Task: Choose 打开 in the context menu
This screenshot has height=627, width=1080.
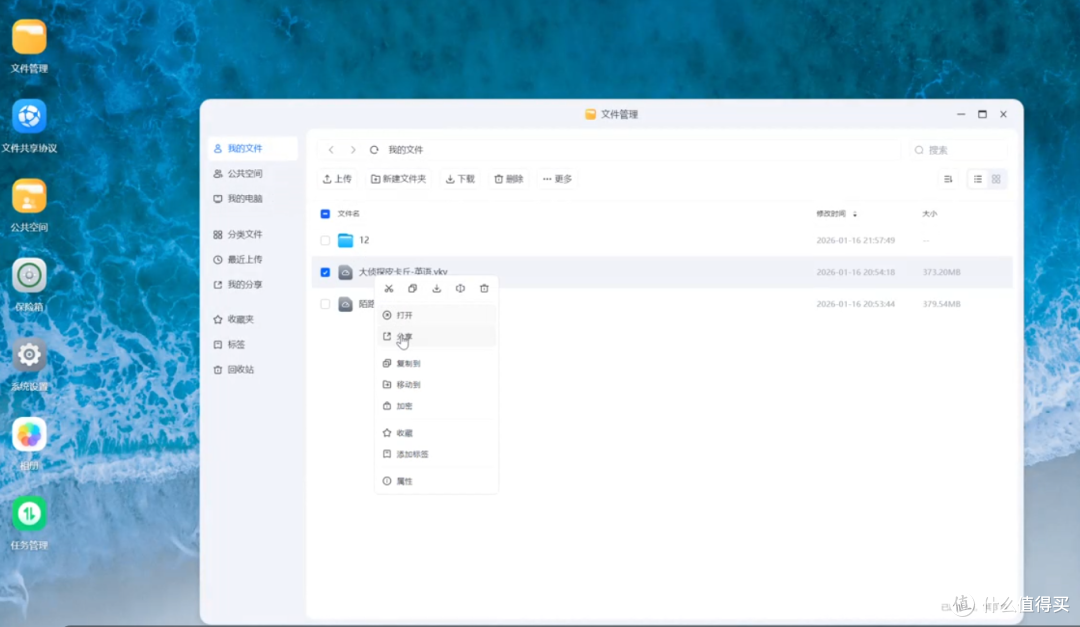Action: [436, 315]
